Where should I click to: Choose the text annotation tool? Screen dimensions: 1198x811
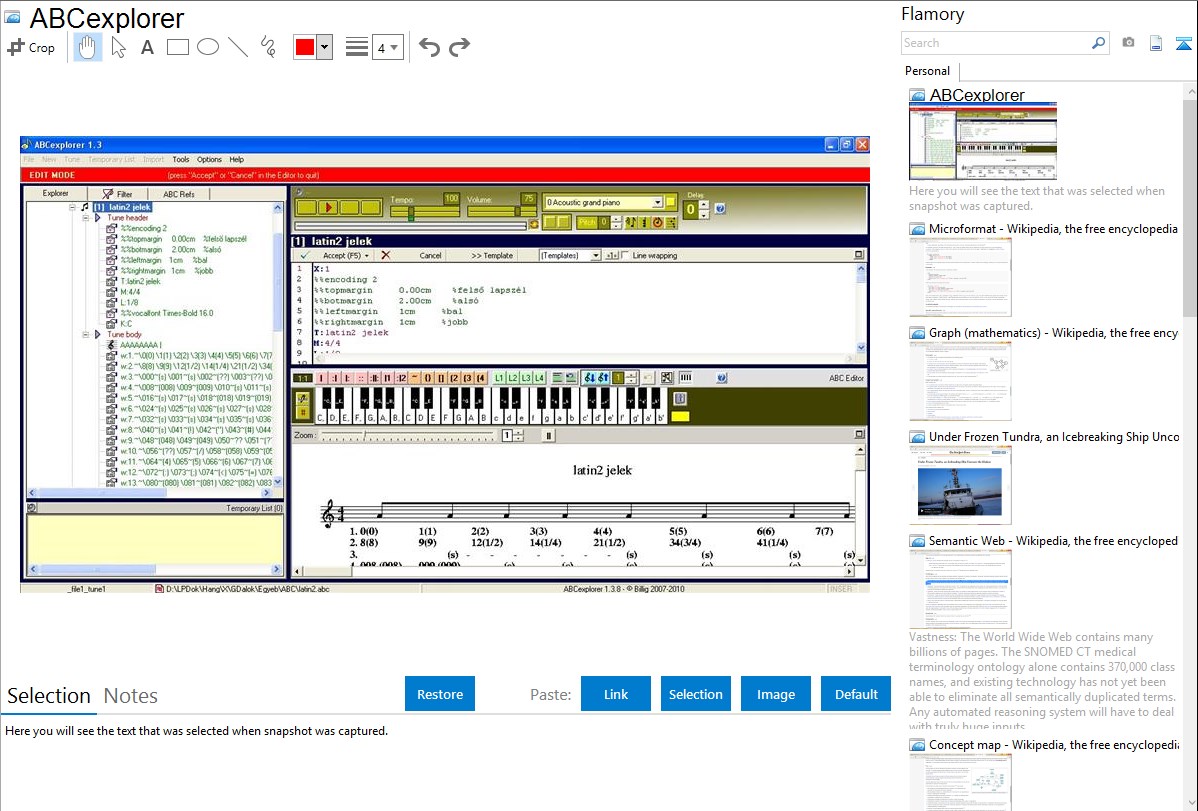(x=147, y=47)
